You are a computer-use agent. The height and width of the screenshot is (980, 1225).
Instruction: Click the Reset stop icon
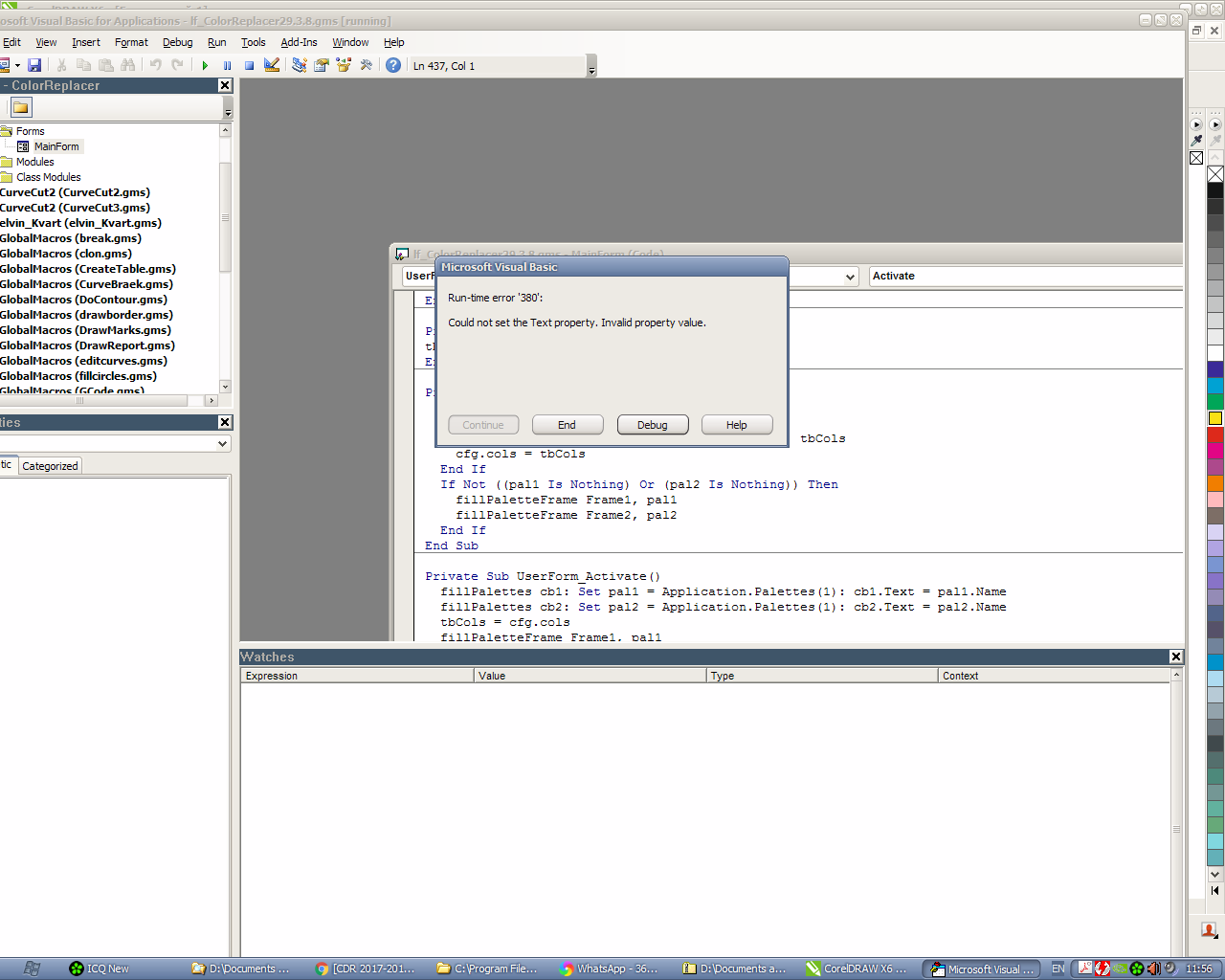point(249,65)
